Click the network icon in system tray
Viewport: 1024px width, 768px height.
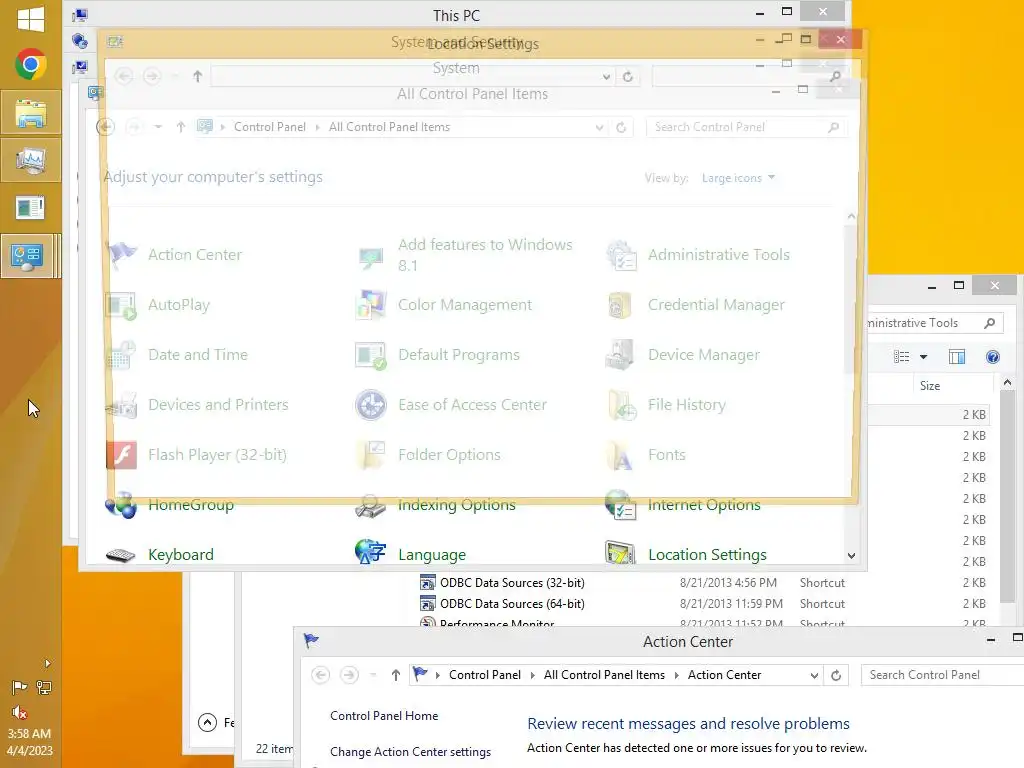click(44, 687)
